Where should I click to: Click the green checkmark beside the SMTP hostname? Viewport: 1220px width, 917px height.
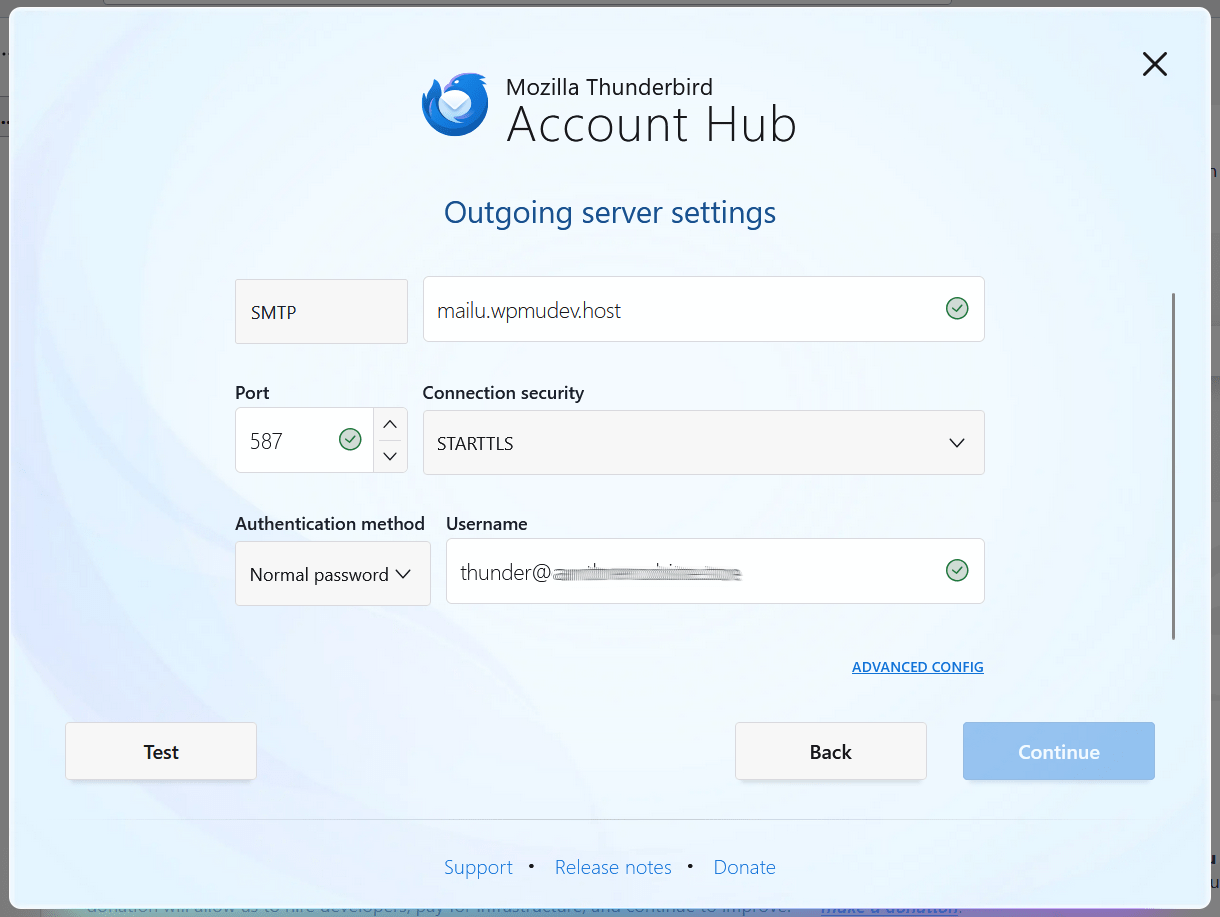(x=957, y=309)
